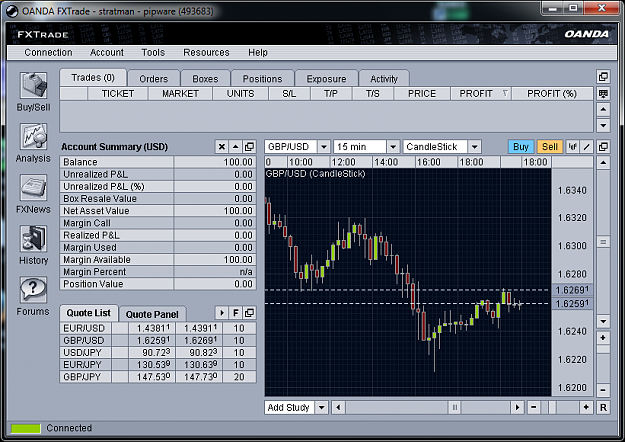Switch to the Orders tab
625x442 pixels.
[x=153, y=79]
